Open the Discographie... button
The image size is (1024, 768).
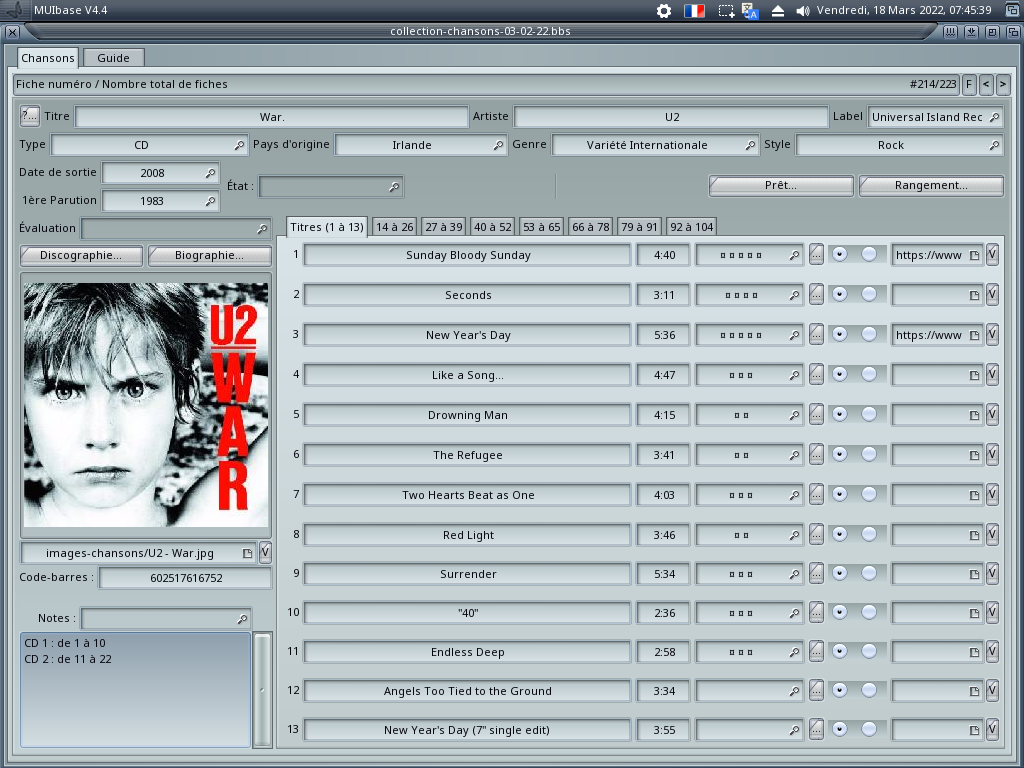click(x=81, y=255)
